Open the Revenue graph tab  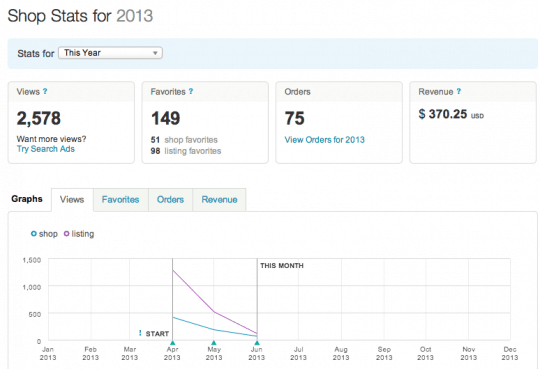pyautogui.click(x=219, y=199)
